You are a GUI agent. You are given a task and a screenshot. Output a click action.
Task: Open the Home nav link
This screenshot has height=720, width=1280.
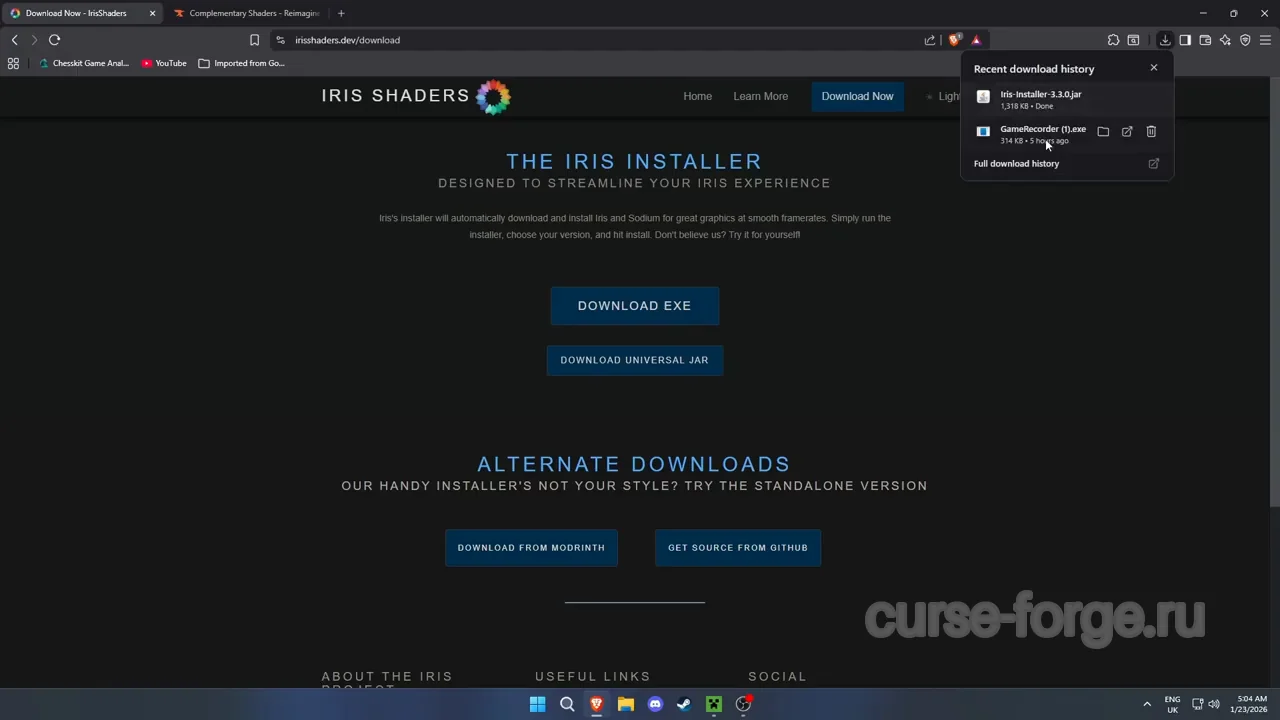click(x=697, y=96)
